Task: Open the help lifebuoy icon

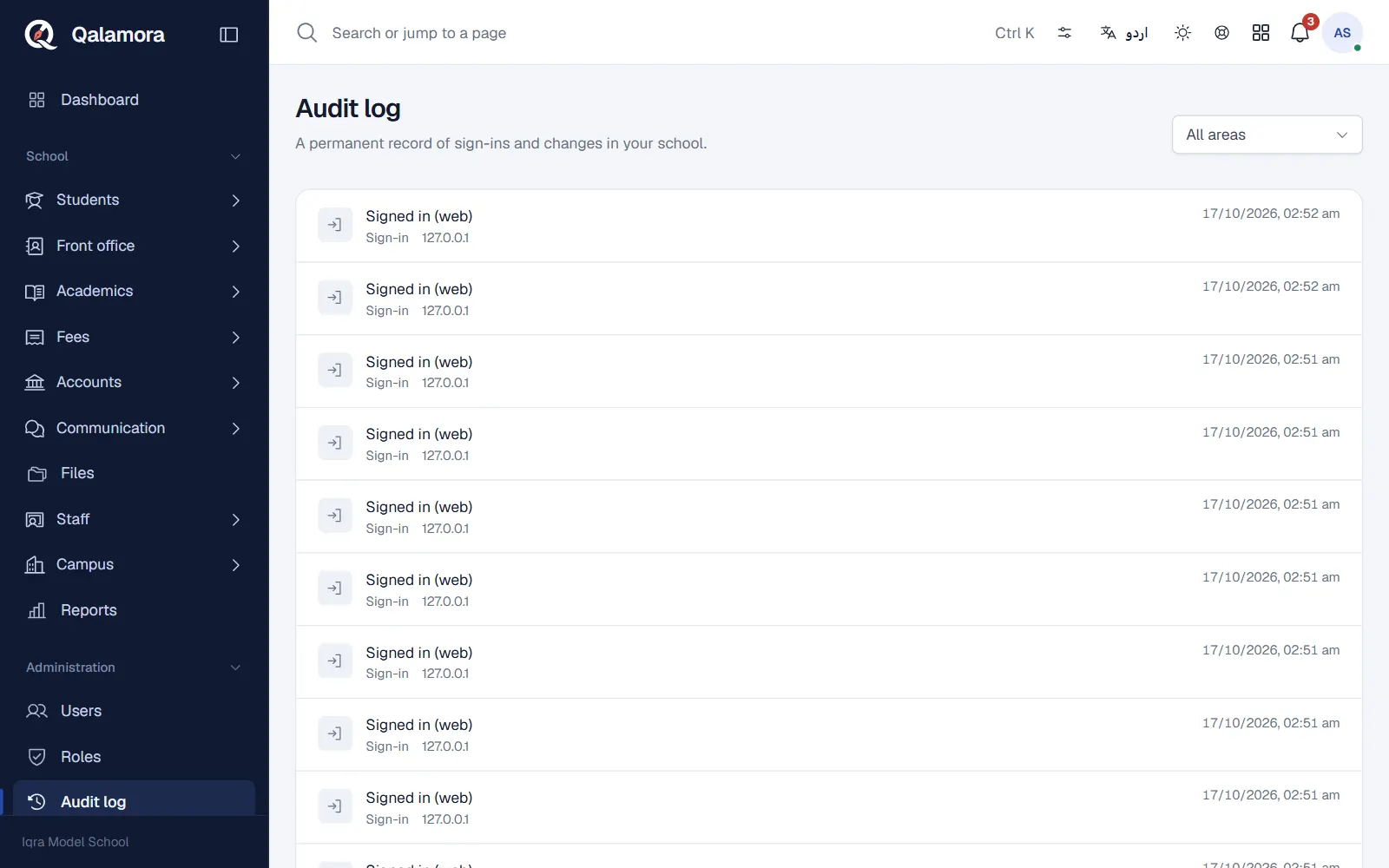Action: (1221, 33)
